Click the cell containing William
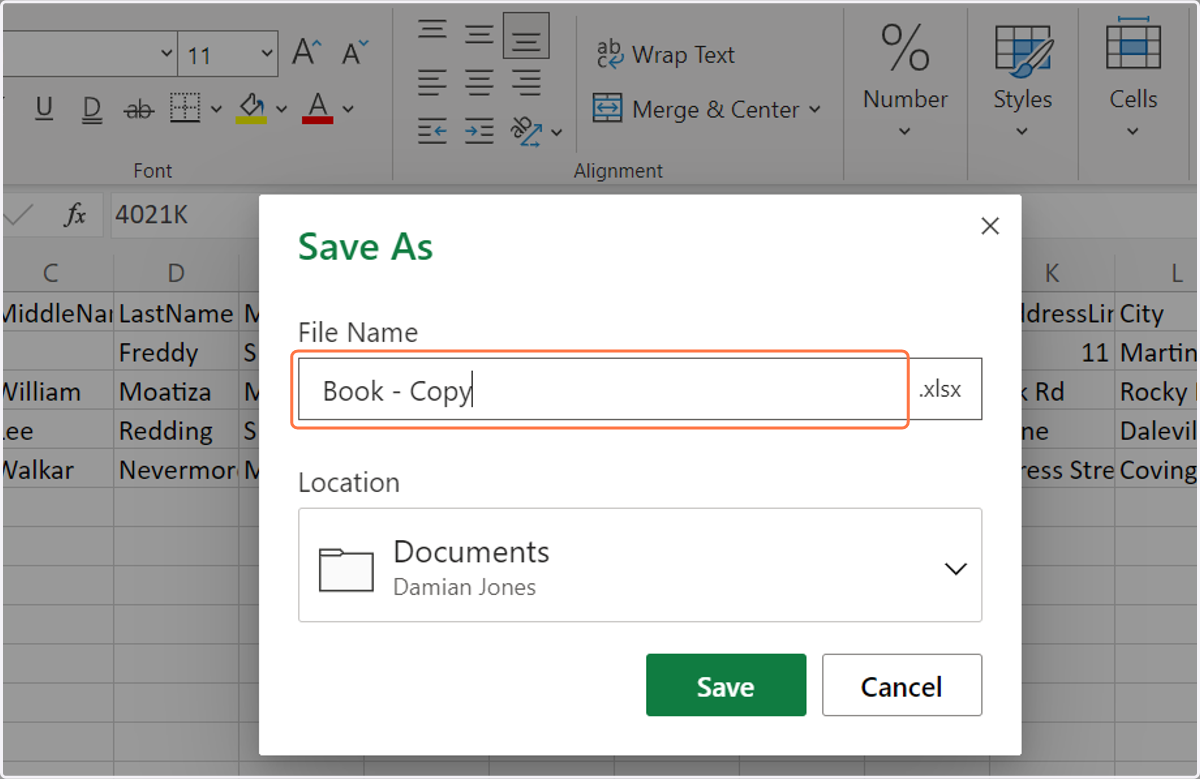The height and width of the screenshot is (779, 1200). pos(57,392)
